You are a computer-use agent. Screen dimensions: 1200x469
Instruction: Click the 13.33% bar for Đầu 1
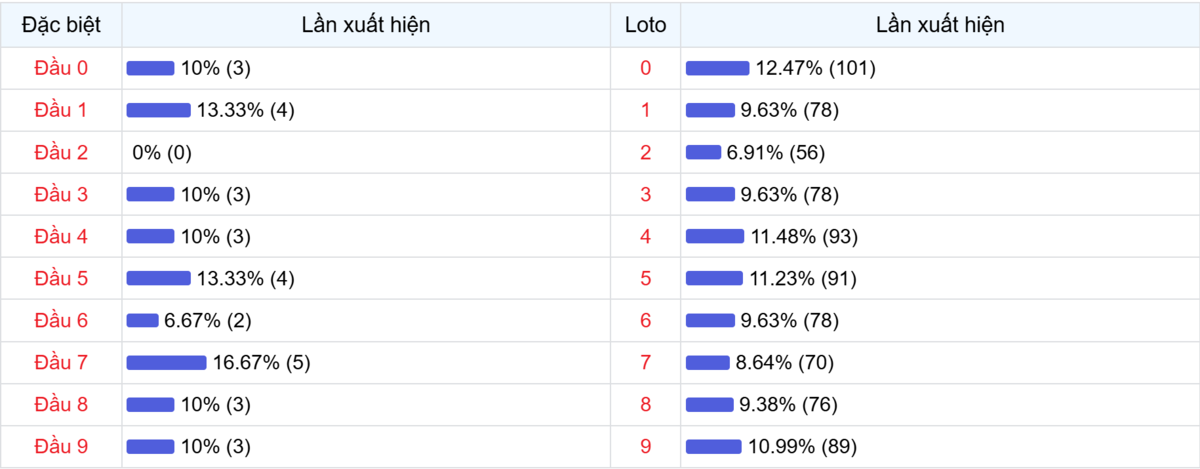click(x=158, y=110)
